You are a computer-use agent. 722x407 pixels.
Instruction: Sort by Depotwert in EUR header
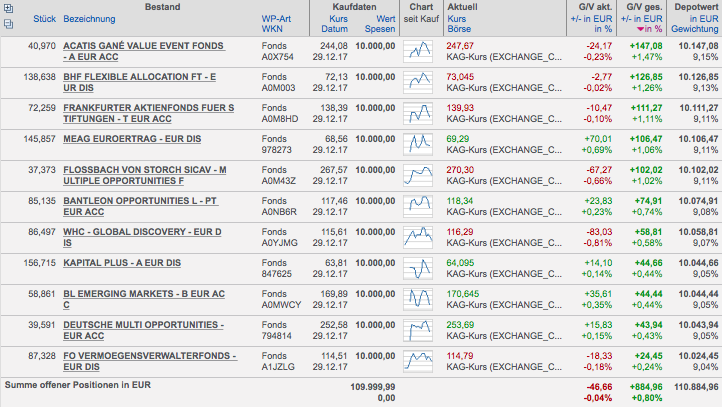704,19
